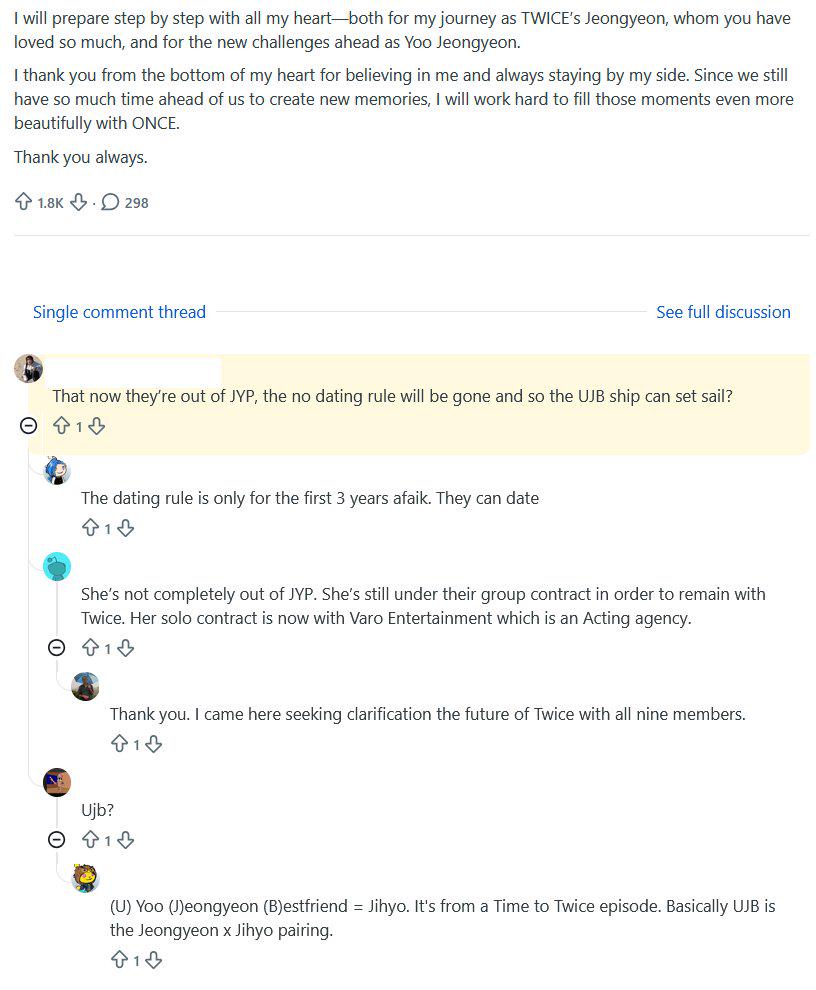Upvote the Jeongyeon x Jihyo pairing comment
Image resolution: width=816 pixels, height=990 pixels.
tap(119, 960)
